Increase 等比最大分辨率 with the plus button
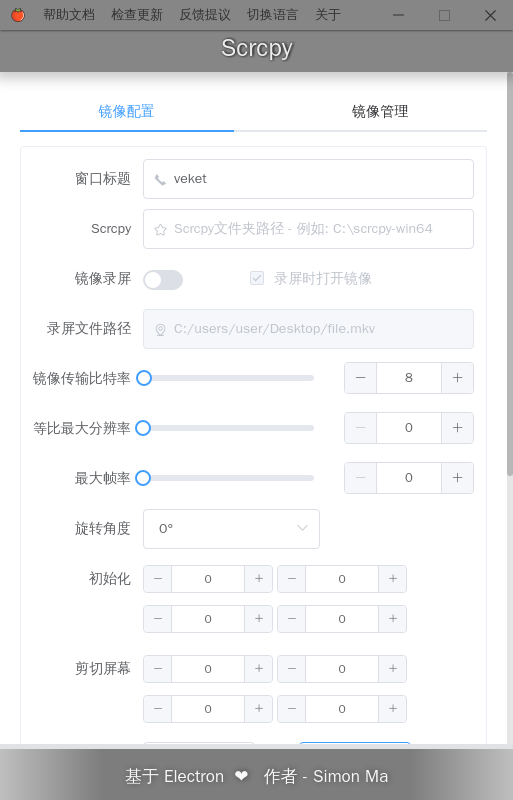Image resolution: width=513 pixels, height=800 pixels. point(457,428)
